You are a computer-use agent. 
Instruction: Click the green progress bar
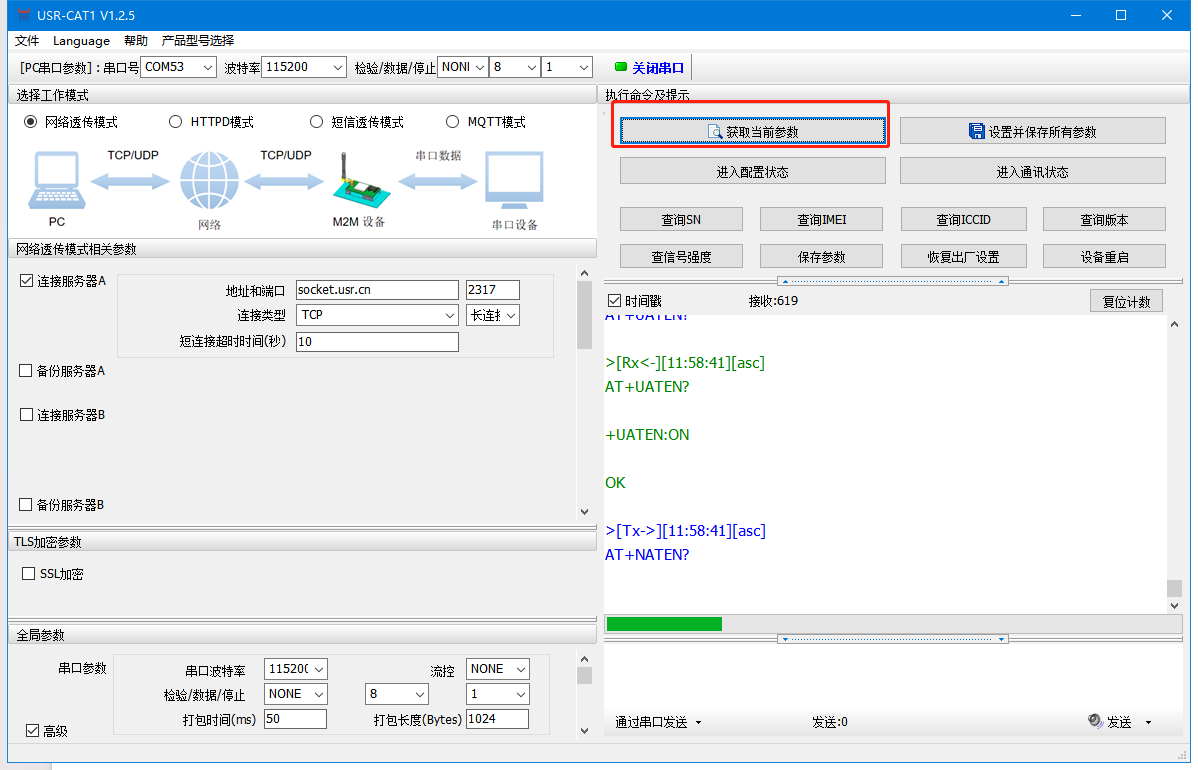664,623
